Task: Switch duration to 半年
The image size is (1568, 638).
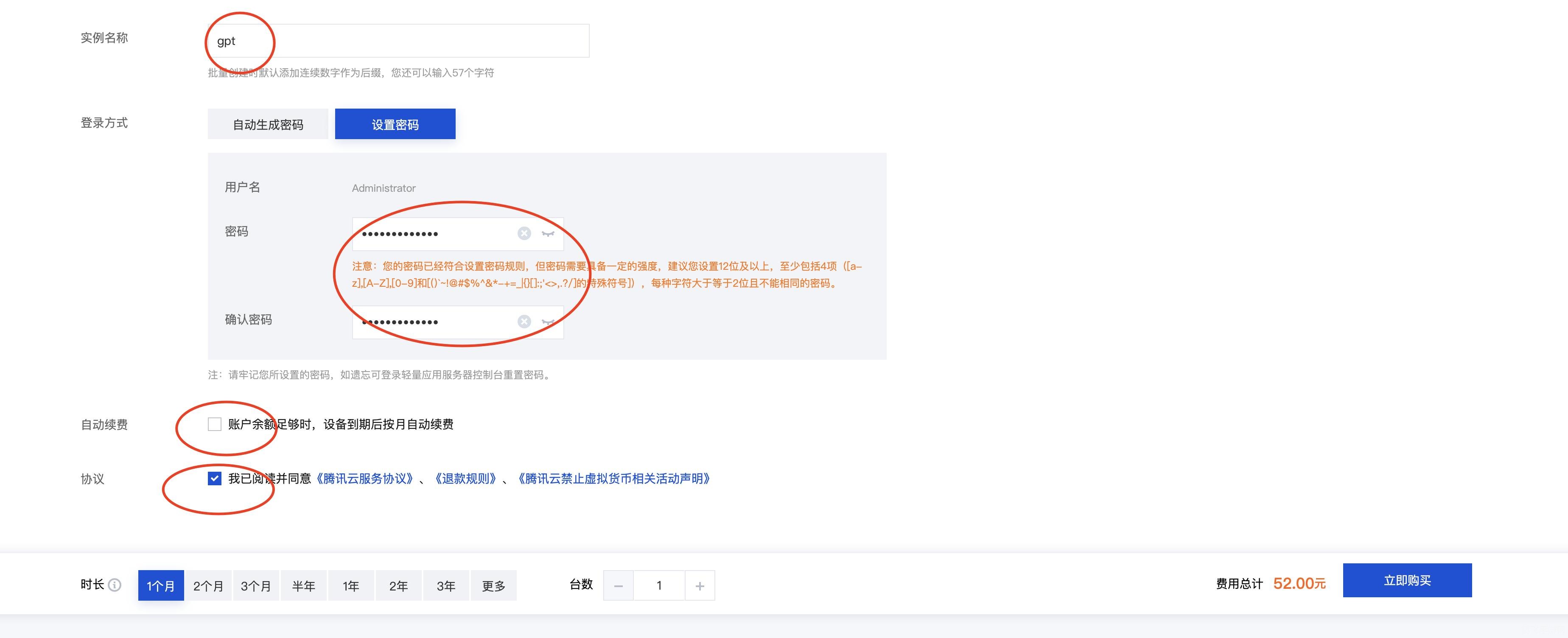Action: [303, 585]
